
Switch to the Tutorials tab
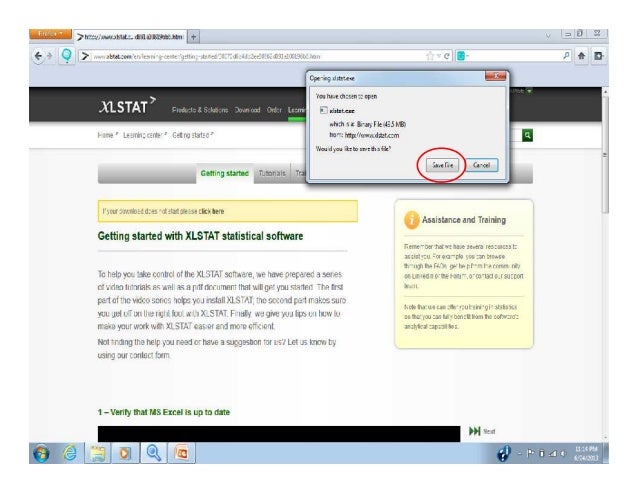point(272,174)
